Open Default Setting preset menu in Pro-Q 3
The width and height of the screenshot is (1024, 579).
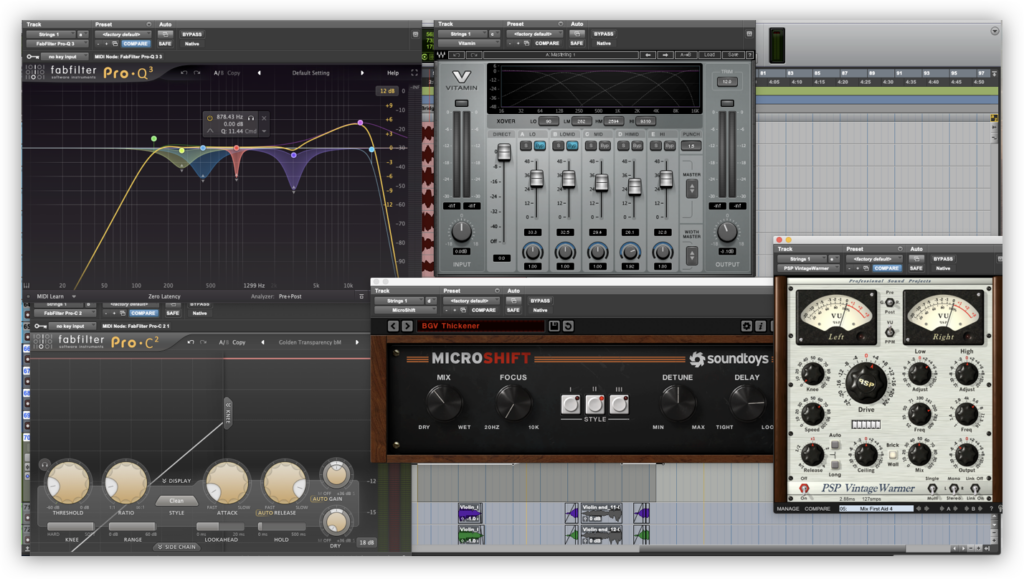click(311, 73)
